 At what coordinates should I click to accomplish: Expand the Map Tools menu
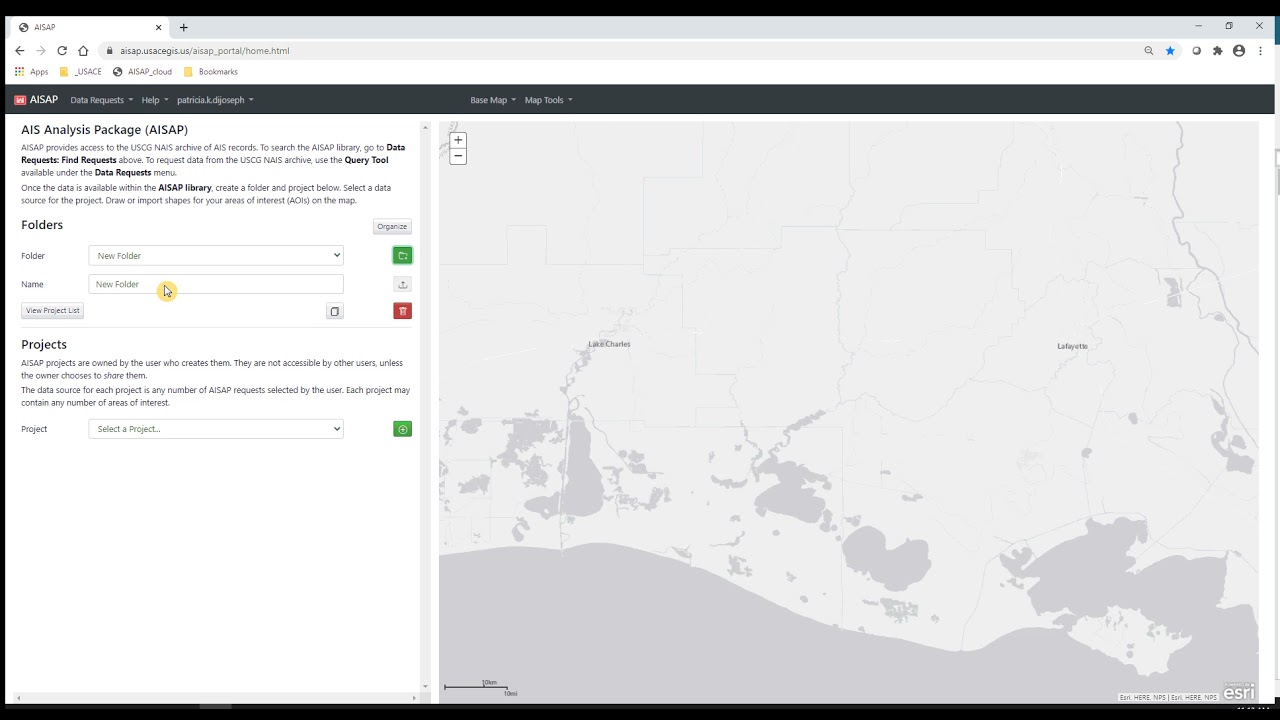click(548, 100)
